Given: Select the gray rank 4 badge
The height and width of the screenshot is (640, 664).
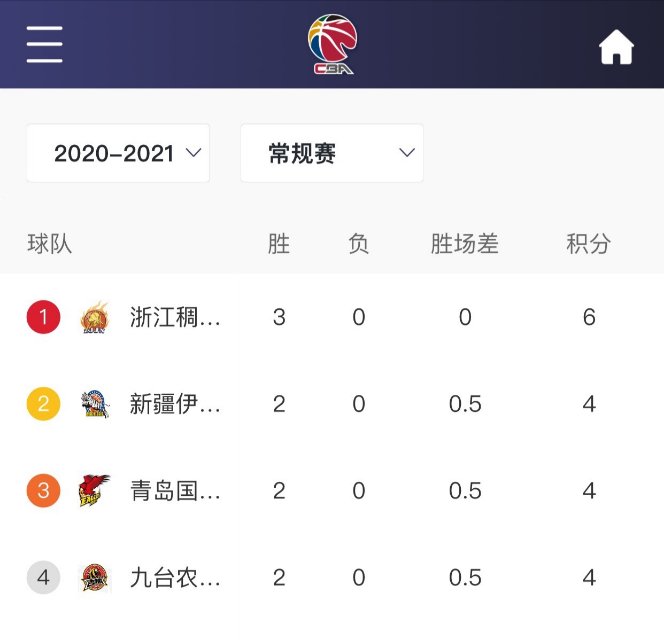Looking at the screenshot, I should click(x=43, y=577).
